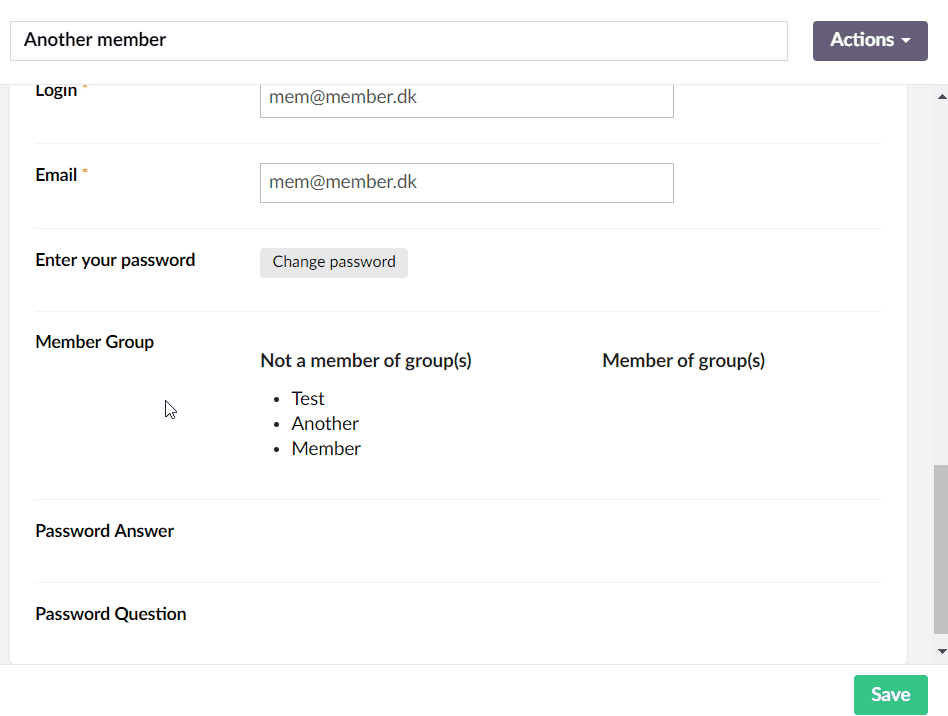Click the Member group entry
The width and height of the screenshot is (948, 716).
click(326, 448)
